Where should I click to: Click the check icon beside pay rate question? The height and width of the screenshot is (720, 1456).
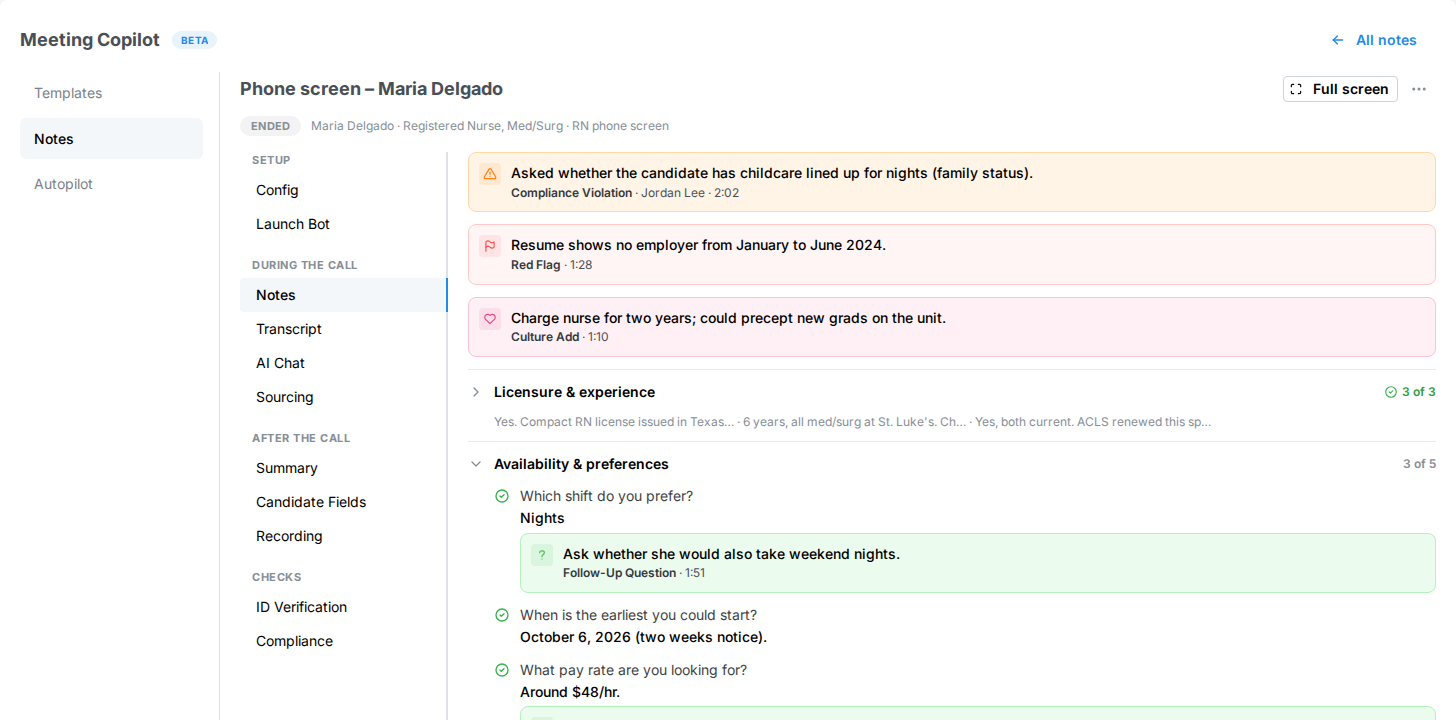point(502,670)
